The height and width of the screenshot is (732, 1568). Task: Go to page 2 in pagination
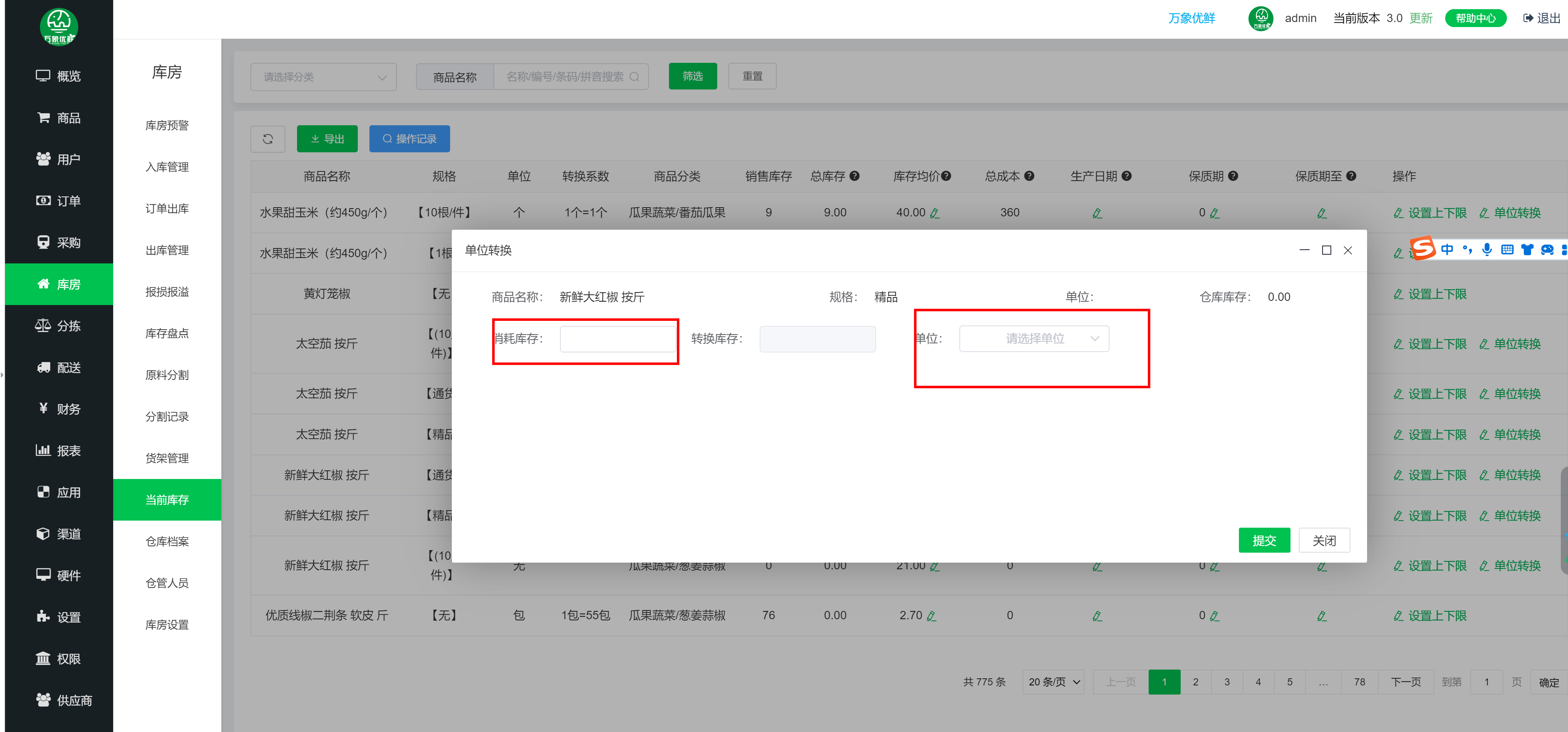click(x=1196, y=682)
